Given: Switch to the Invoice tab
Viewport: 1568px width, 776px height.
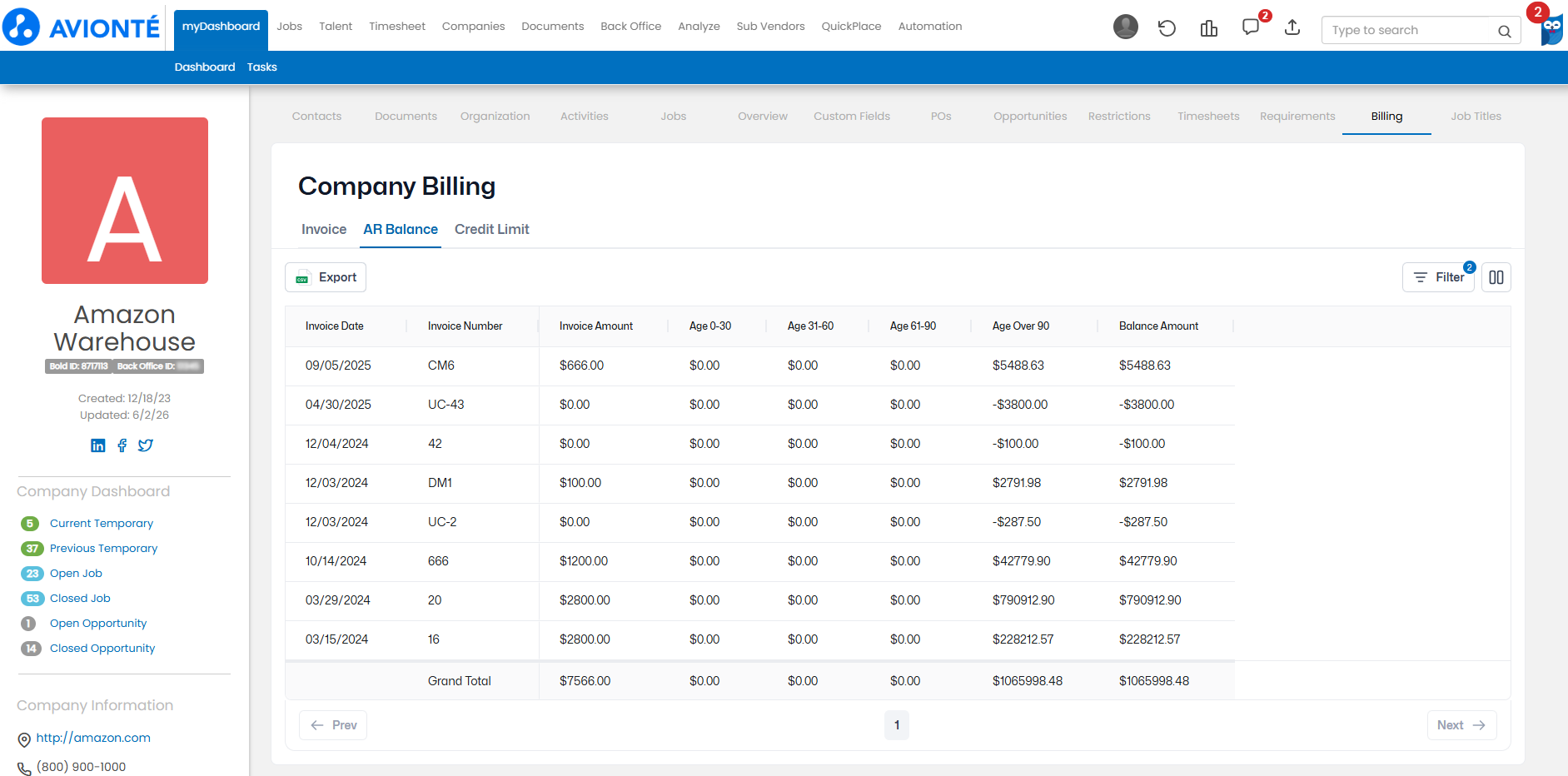Looking at the screenshot, I should (324, 229).
